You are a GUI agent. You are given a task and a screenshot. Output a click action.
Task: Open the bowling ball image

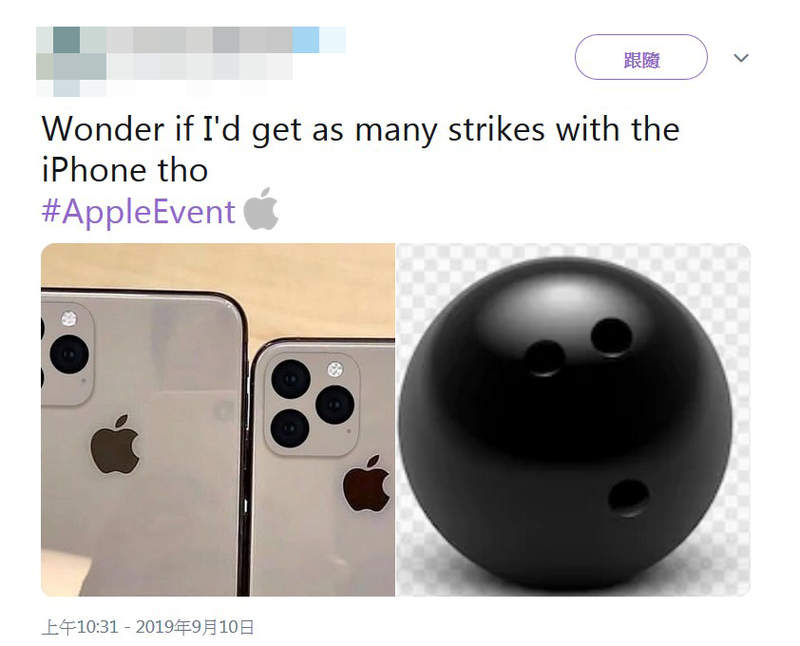pyautogui.click(x=573, y=419)
